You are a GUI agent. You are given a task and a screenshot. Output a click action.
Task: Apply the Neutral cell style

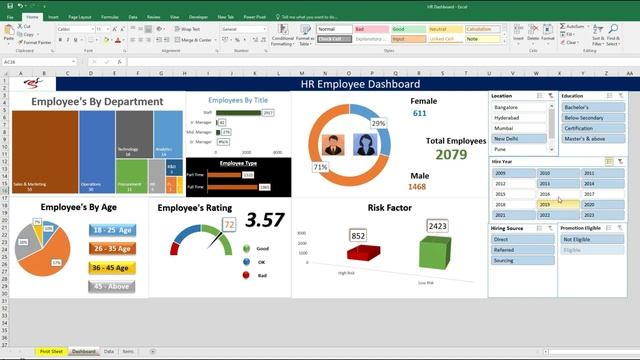click(x=445, y=29)
